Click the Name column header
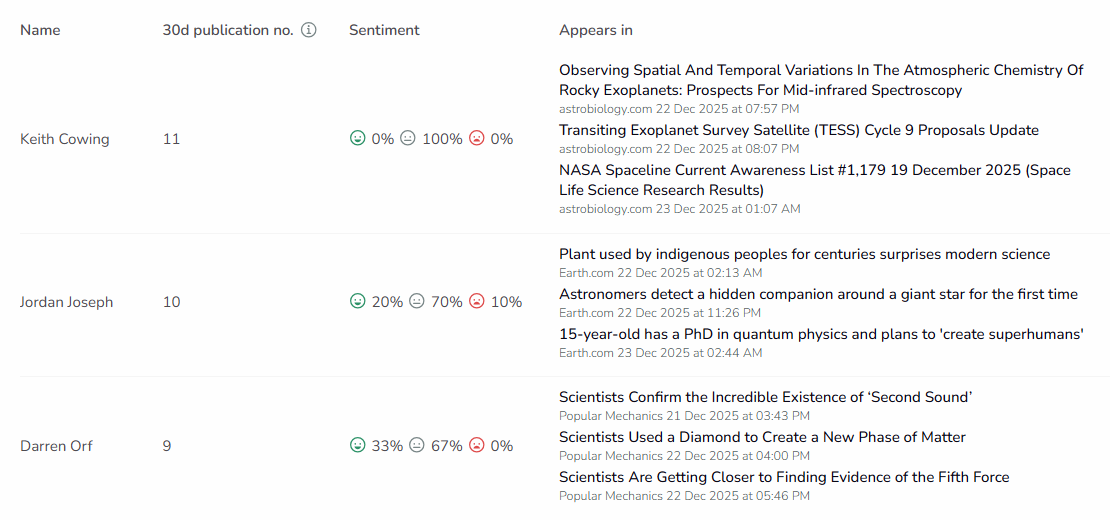This screenshot has width=1110, height=520. coord(40,30)
